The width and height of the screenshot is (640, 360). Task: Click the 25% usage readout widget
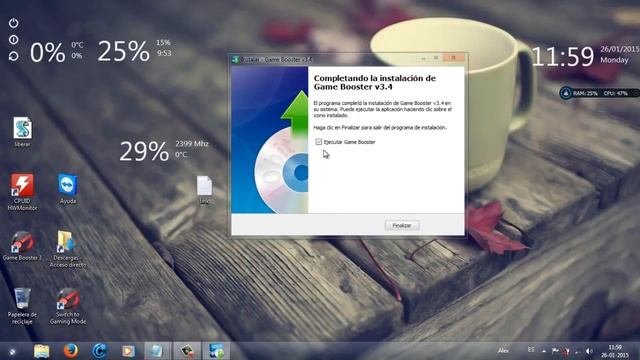tap(123, 51)
